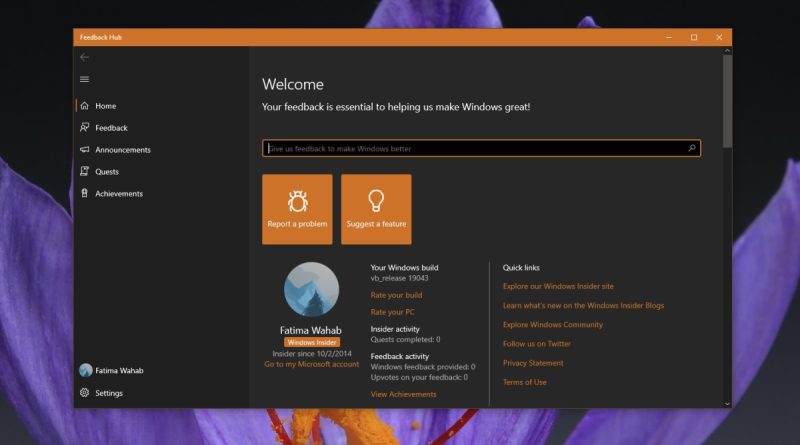Click the scrollbar up arrow
800x445 pixels.
tap(727, 51)
